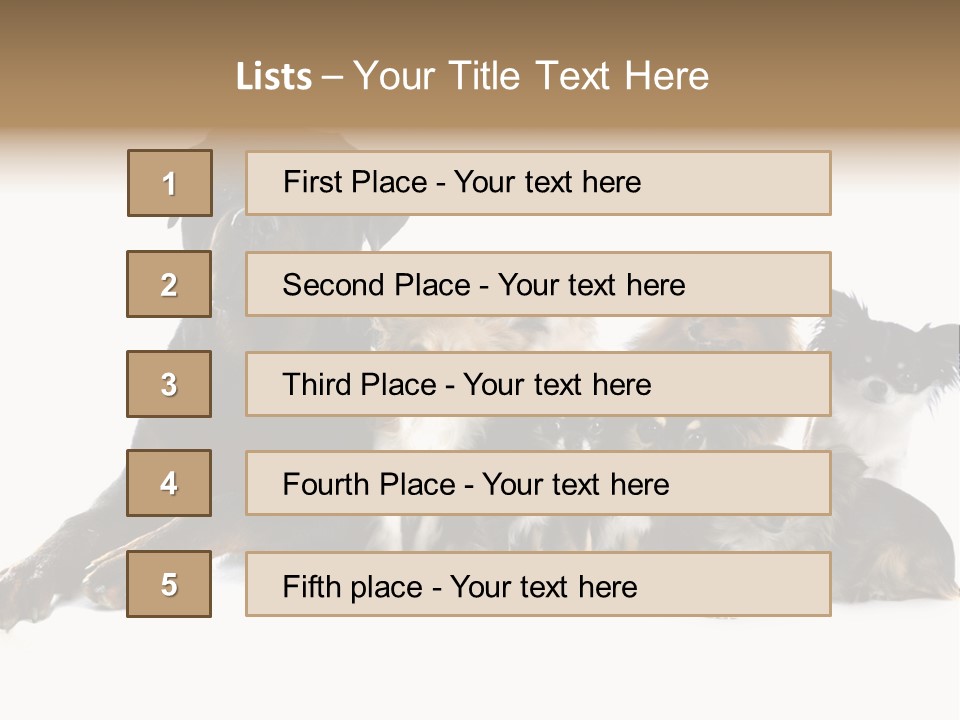Select the number 2 box
Image resolution: width=960 pixels, height=720 pixels.
169,284
